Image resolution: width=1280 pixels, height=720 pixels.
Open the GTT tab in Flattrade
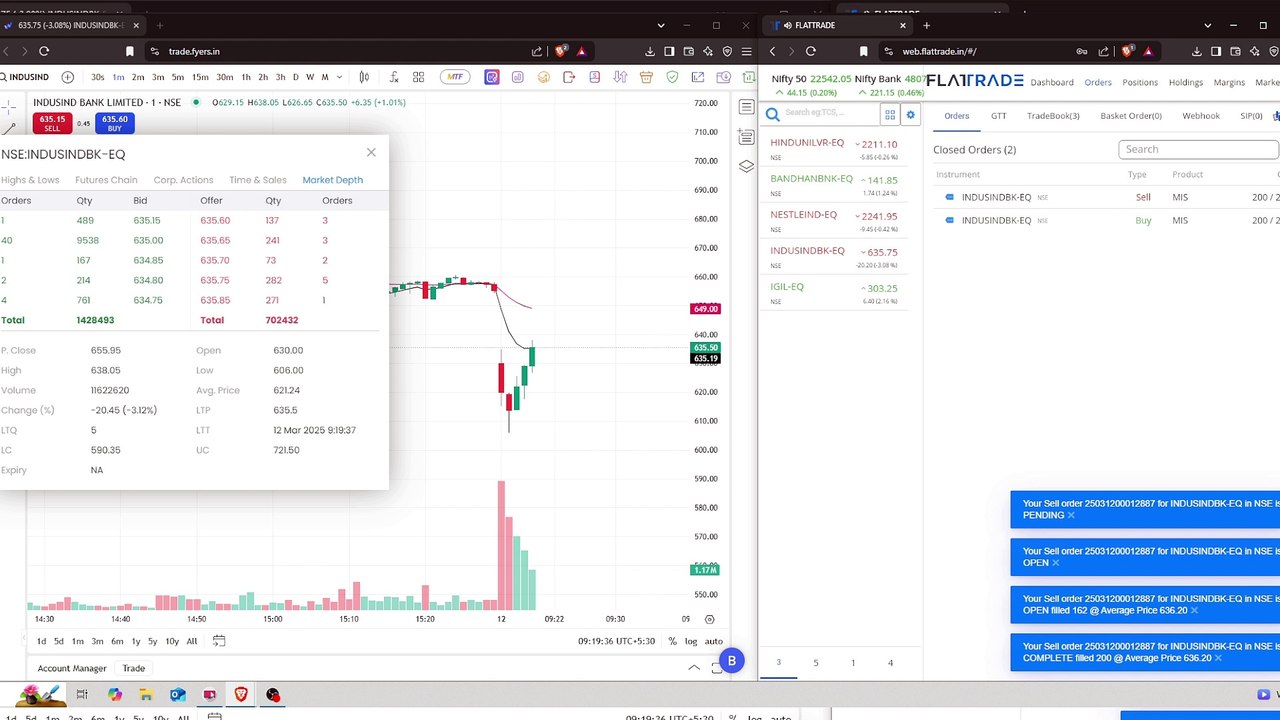[998, 116]
